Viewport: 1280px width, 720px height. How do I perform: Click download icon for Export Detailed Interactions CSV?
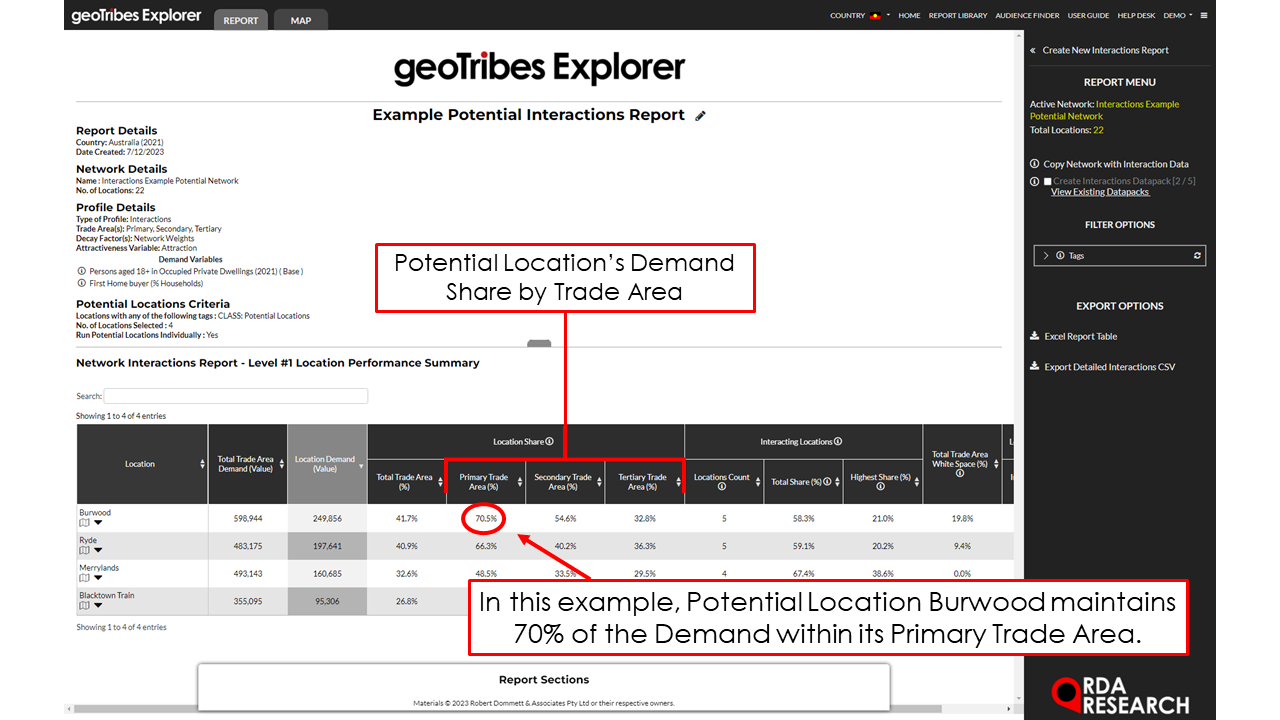click(1035, 367)
